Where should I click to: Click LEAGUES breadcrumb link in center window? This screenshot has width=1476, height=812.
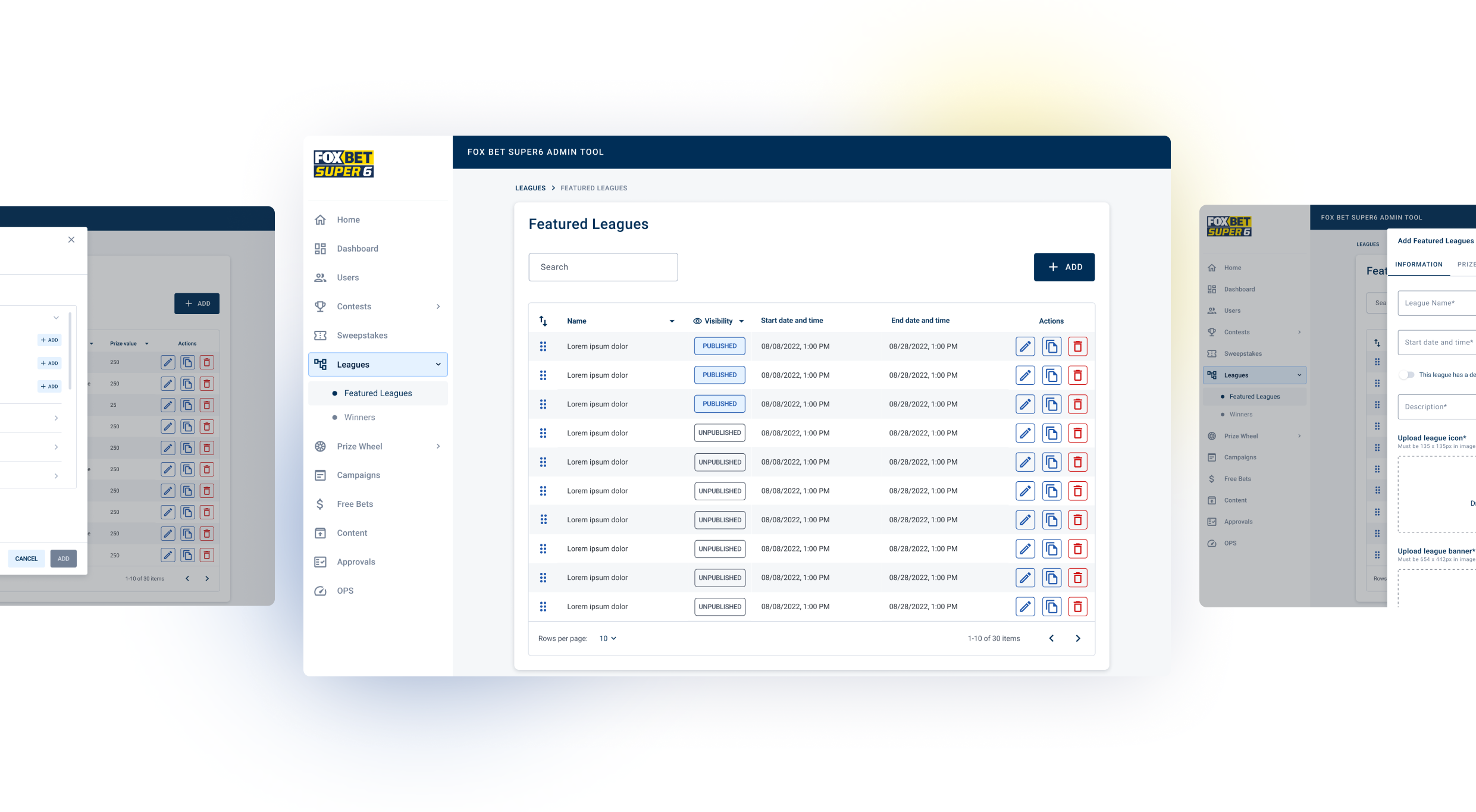tap(530, 188)
